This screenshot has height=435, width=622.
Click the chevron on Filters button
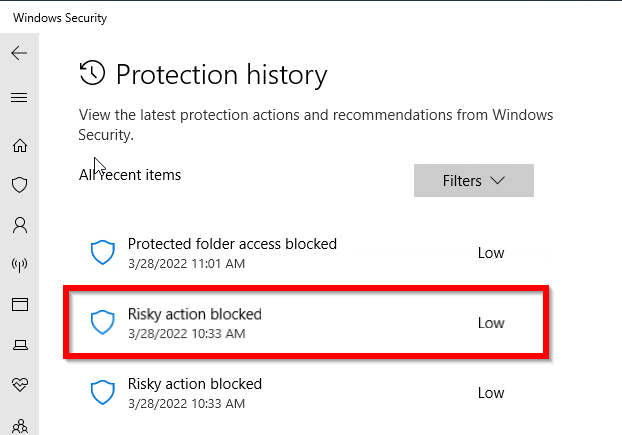[x=497, y=180]
